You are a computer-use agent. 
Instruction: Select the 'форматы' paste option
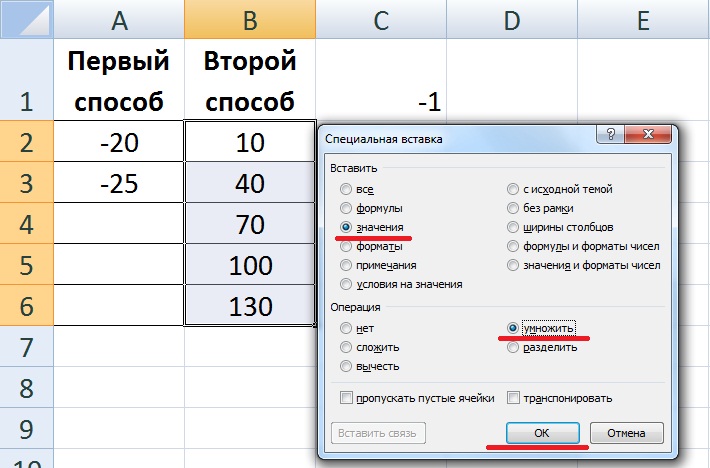click(x=346, y=246)
